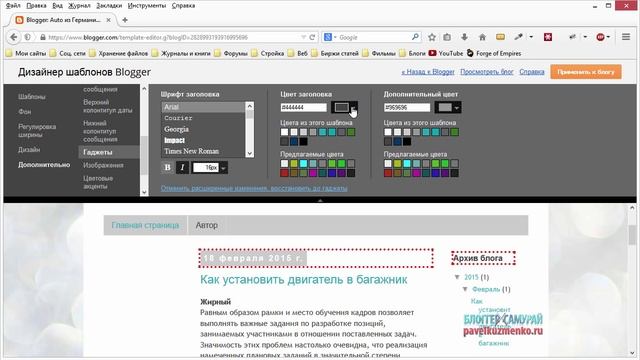640x360 pixels.
Task: Pick the dark blue template swatch under Цвет заголовка
Action: pyautogui.click(x=294, y=142)
